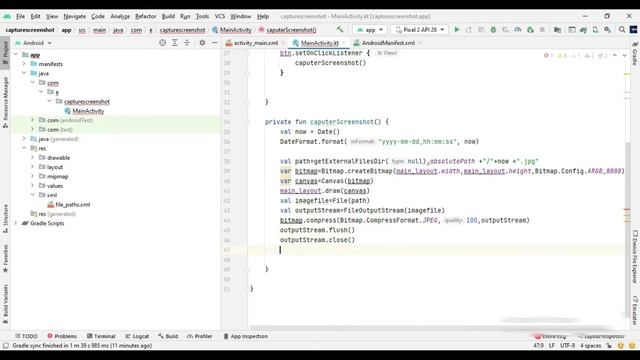The height and width of the screenshot is (360, 640).
Task: Click the Debug app bug icon
Action: (493, 30)
